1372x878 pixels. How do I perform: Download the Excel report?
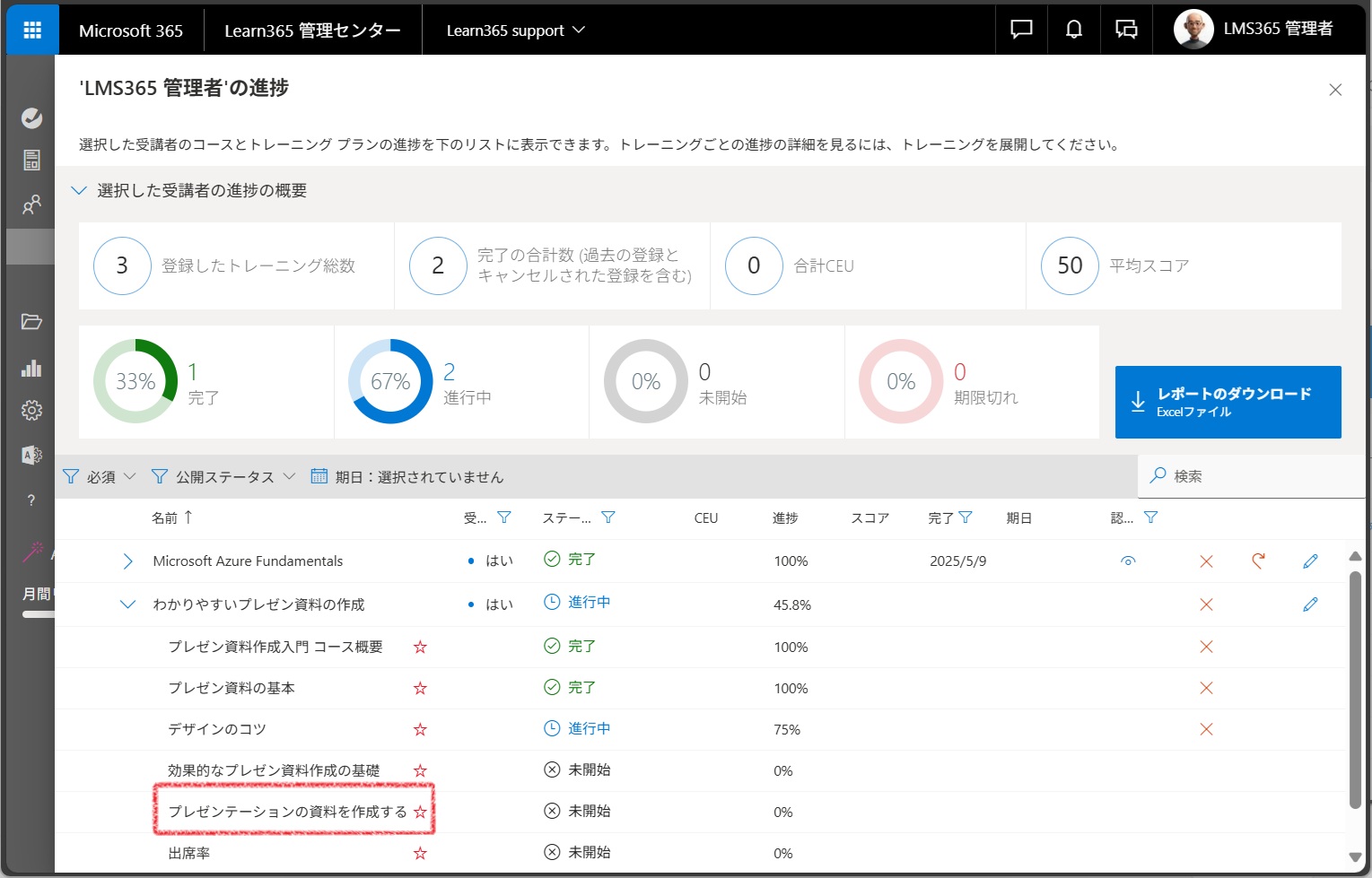[1228, 402]
